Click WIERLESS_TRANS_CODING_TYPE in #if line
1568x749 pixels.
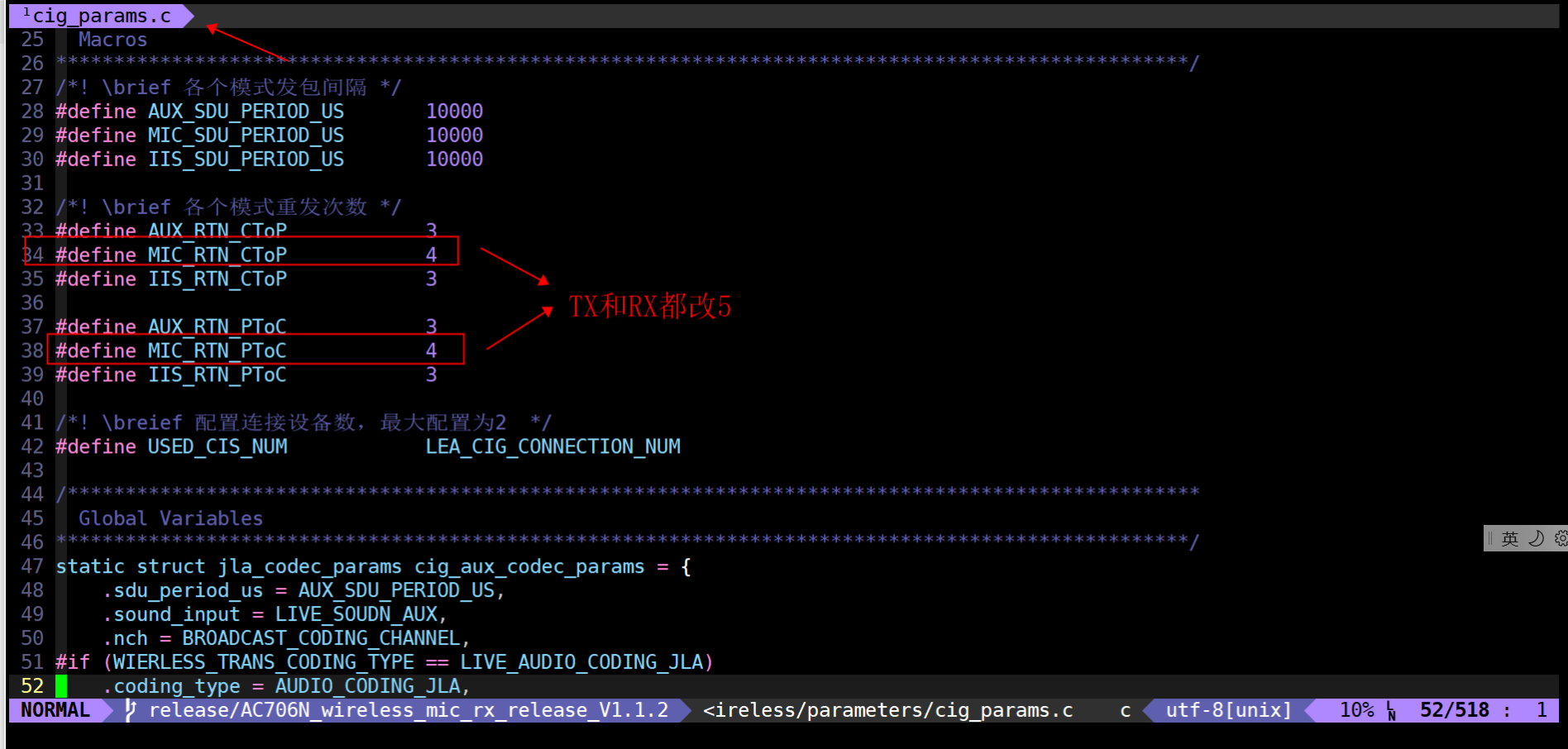[264, 662]
